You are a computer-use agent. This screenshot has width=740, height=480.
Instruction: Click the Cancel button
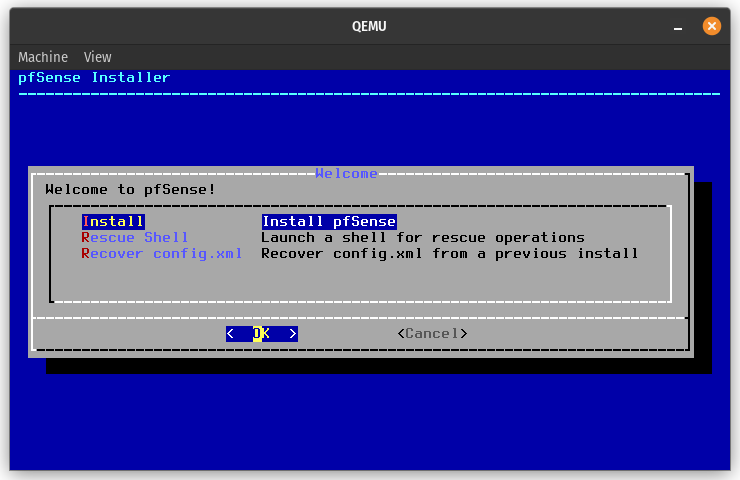[x=432, y=334]
